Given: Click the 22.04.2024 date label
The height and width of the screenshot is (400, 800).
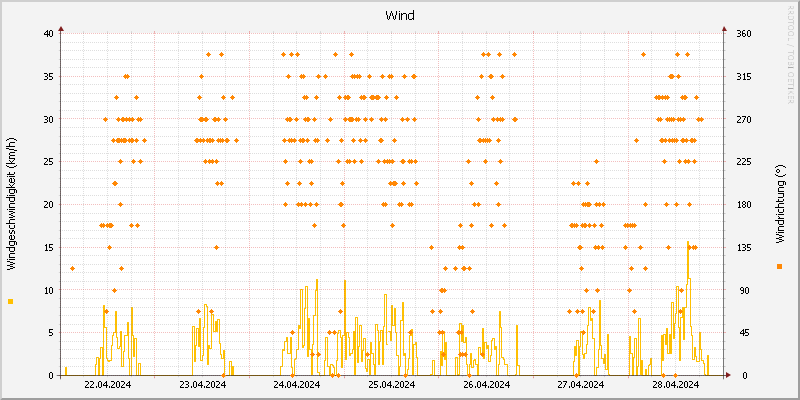Looking at the screenshot, I should (107, 385).
